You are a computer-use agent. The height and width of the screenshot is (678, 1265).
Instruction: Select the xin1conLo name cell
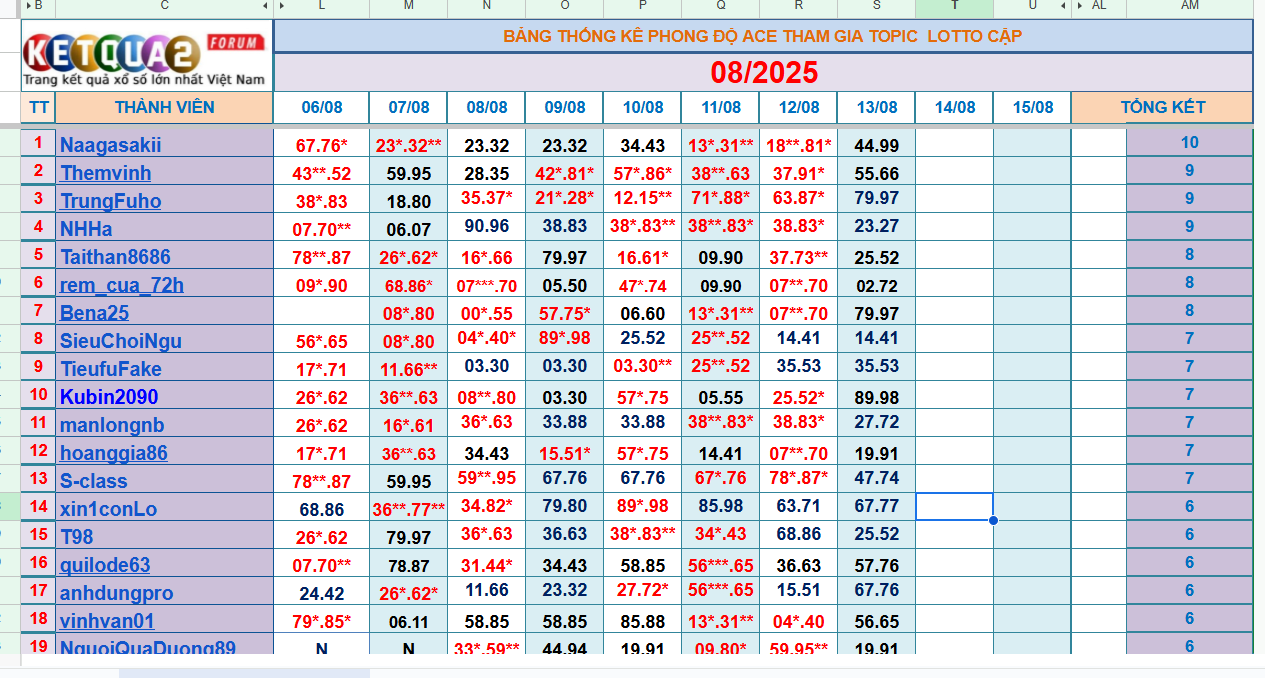(164, 508)
